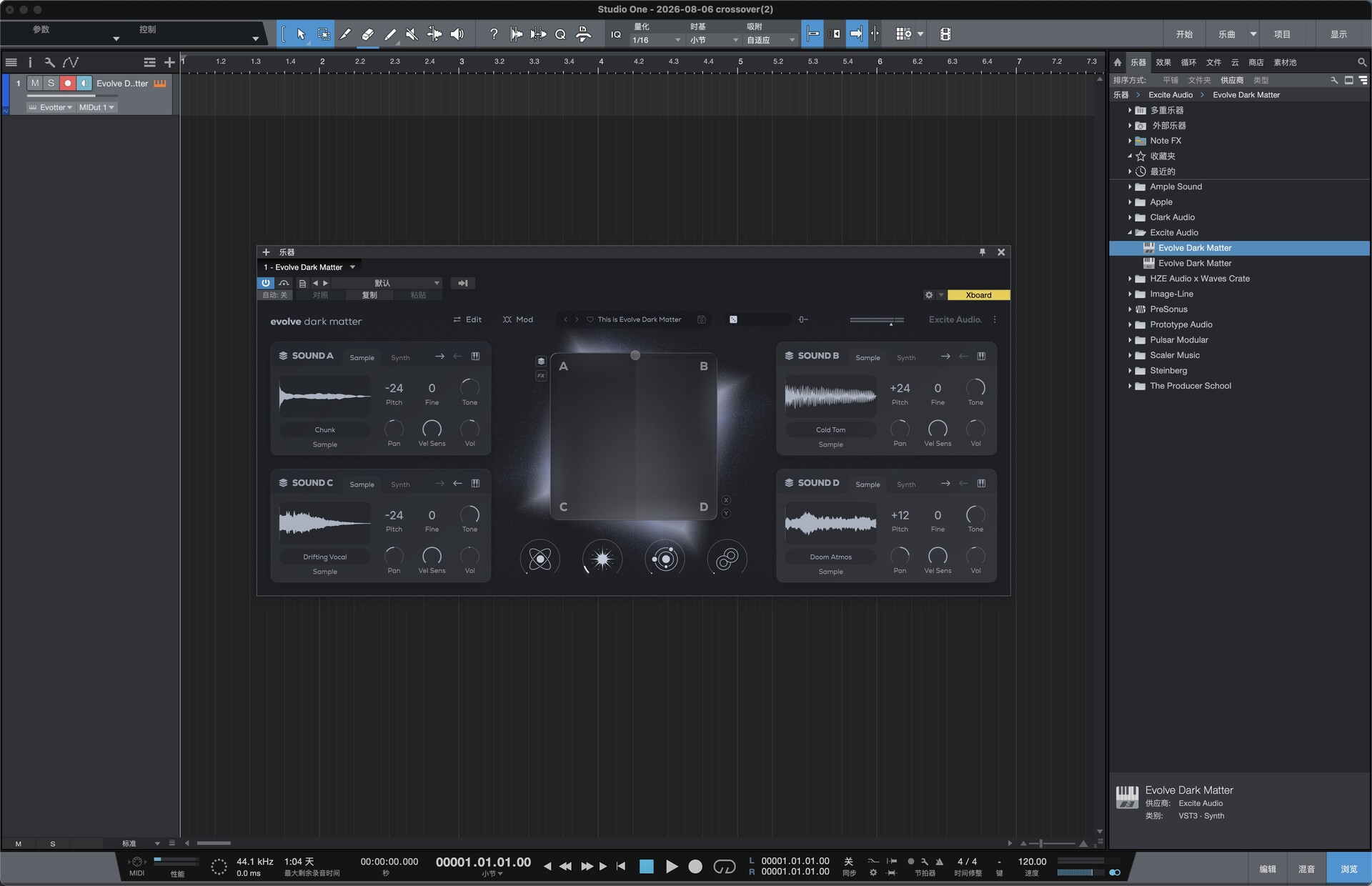Click the orbit macro knob

[665, 559]
